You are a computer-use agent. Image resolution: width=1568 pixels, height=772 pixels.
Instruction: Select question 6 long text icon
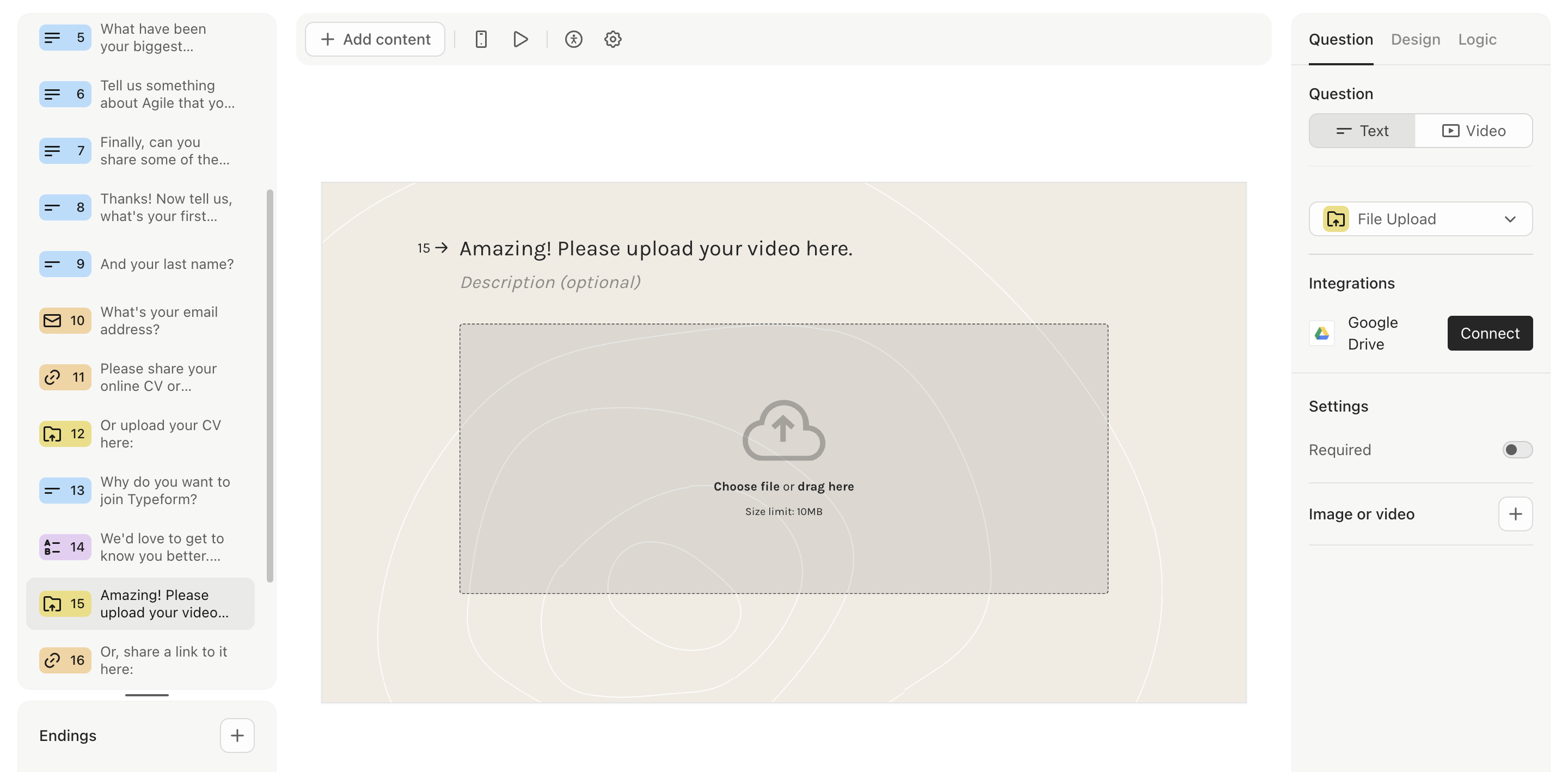pyautogui.click(x=52, y=94)
